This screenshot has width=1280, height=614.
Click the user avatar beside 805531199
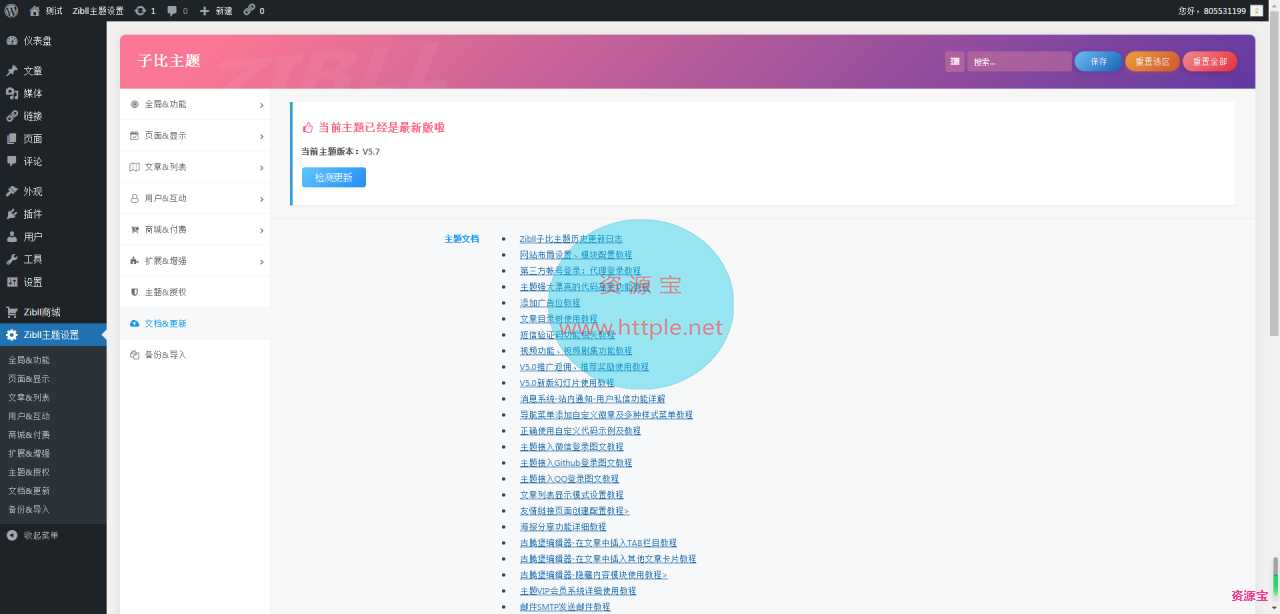point(1256,10)
